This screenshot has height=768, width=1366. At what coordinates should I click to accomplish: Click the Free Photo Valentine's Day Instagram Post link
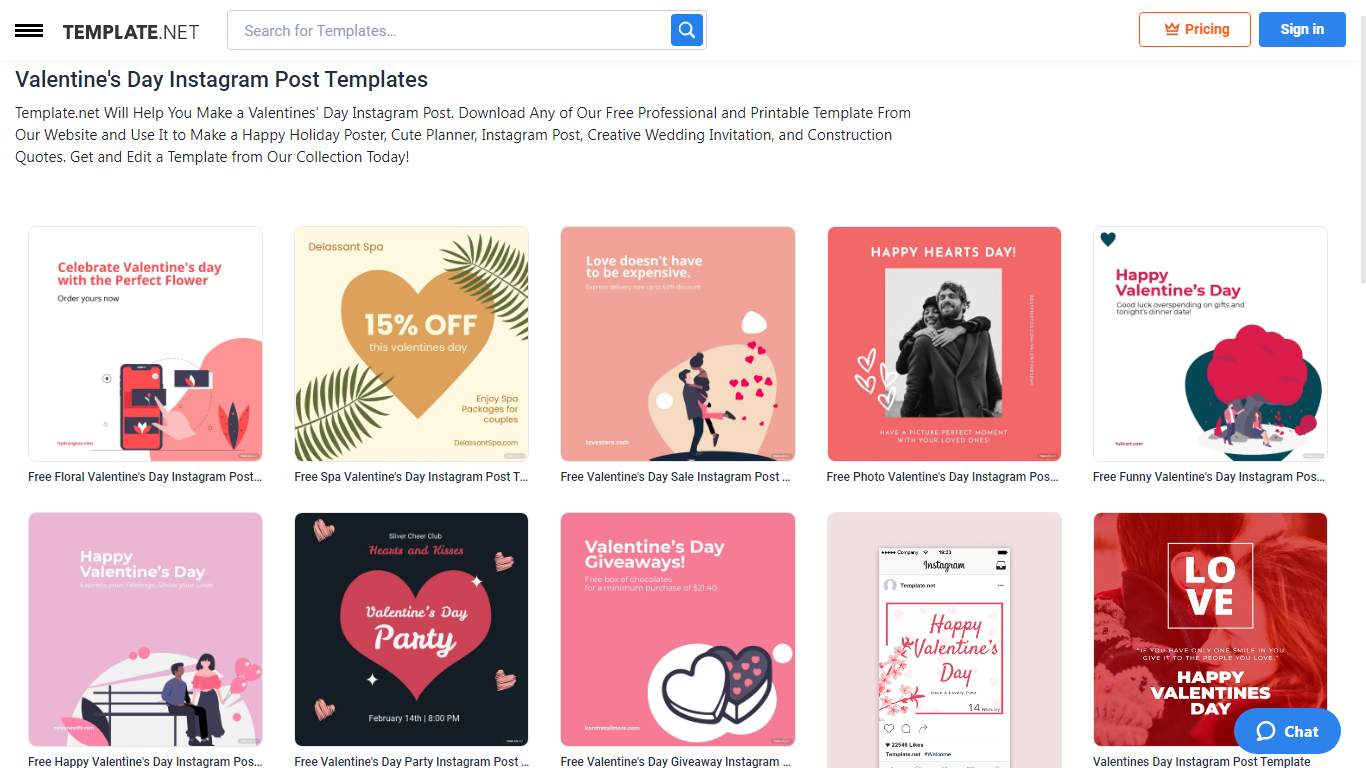tap(943, 477)
